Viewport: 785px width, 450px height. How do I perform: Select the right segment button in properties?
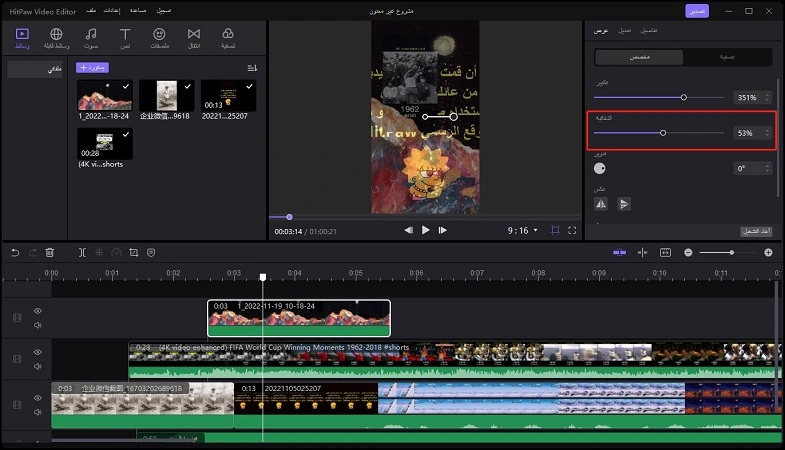click(x=727, y=57)
